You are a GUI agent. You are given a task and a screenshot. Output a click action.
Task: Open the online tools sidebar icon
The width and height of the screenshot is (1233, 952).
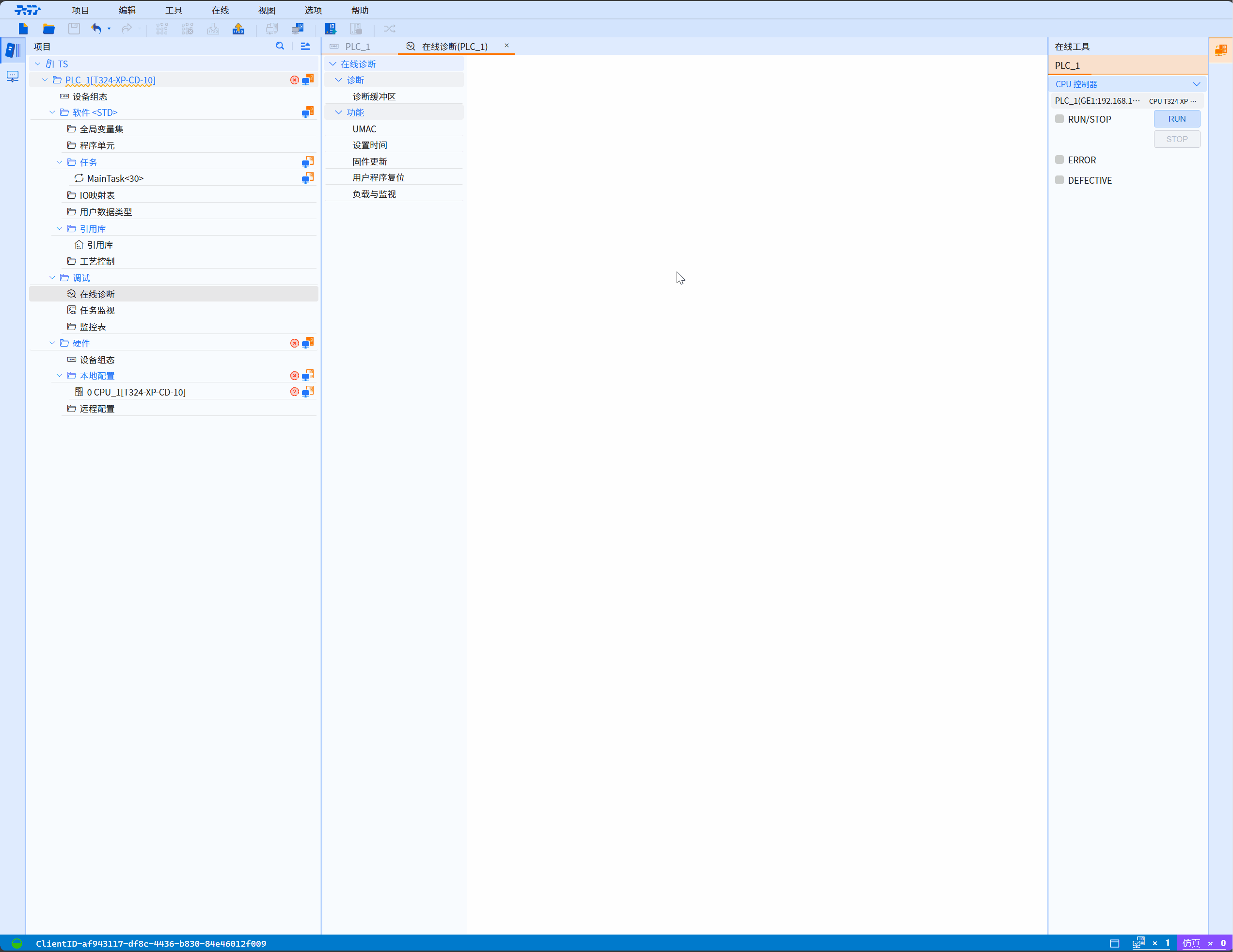pyautogui.click(x=1220, y=50)
